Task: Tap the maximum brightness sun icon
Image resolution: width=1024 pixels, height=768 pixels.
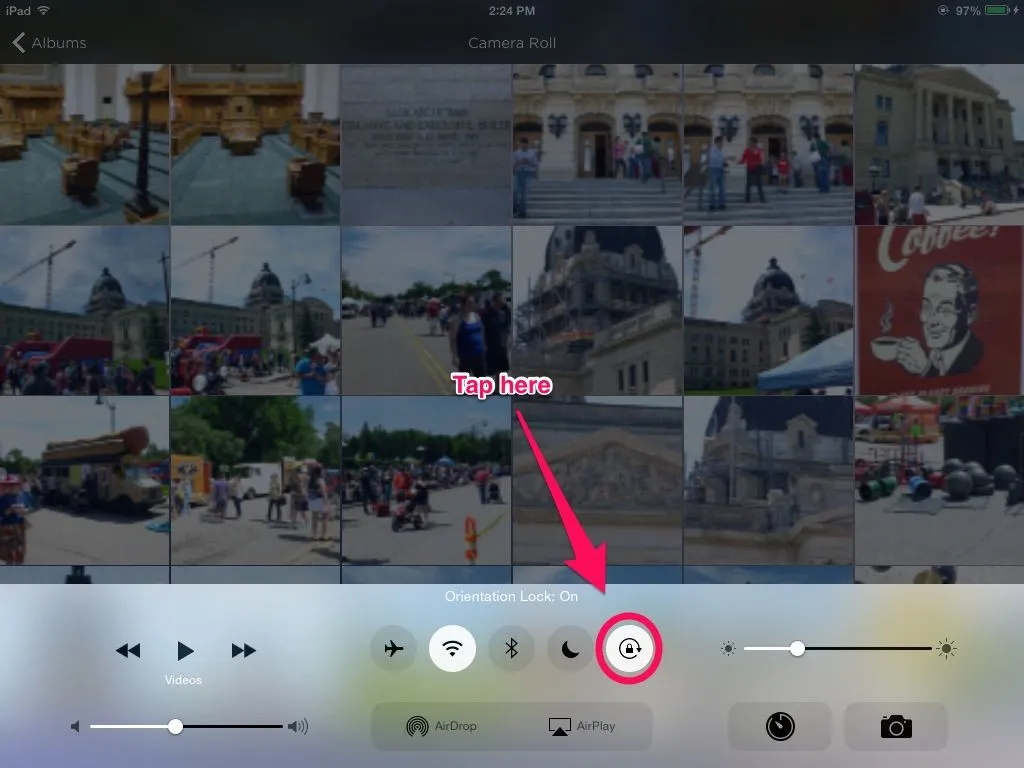Action: click(x=946, y=649)
